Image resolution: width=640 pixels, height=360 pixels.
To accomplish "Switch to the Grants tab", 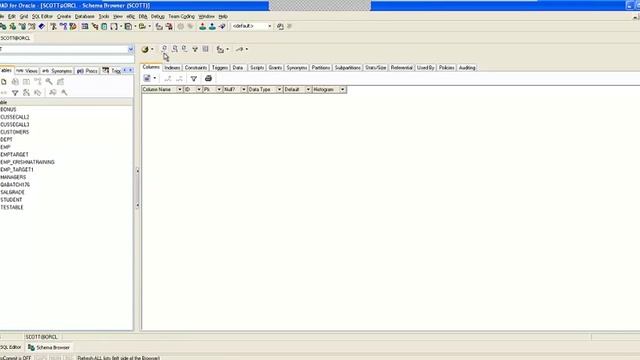I will click(275, 68).
